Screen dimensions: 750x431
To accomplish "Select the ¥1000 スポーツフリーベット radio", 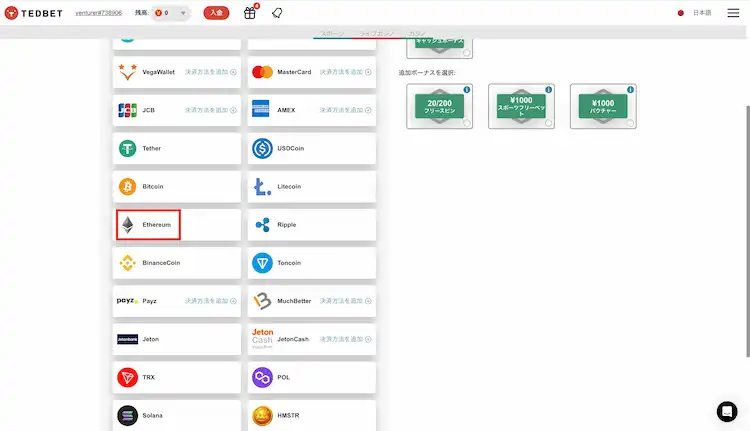I will click(548, 123).
